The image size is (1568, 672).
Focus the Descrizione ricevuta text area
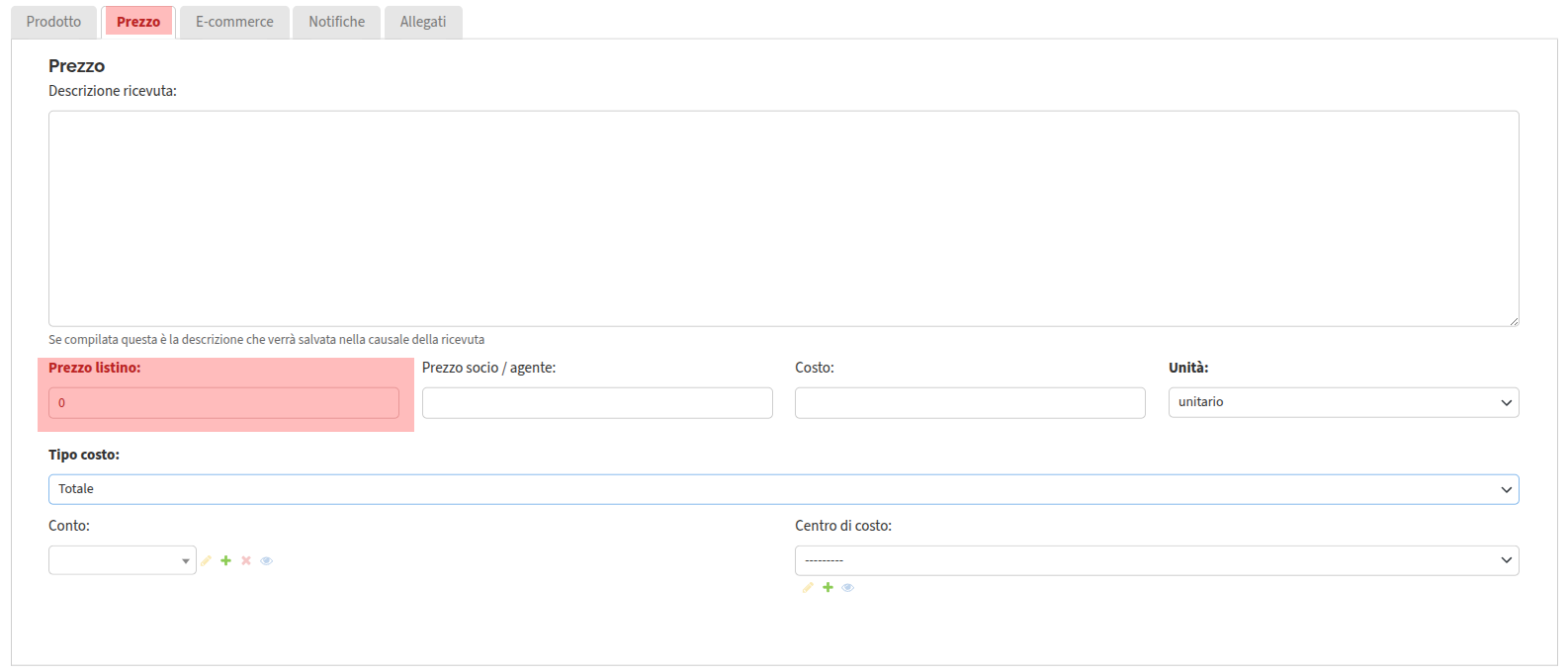tap(784, 218)
